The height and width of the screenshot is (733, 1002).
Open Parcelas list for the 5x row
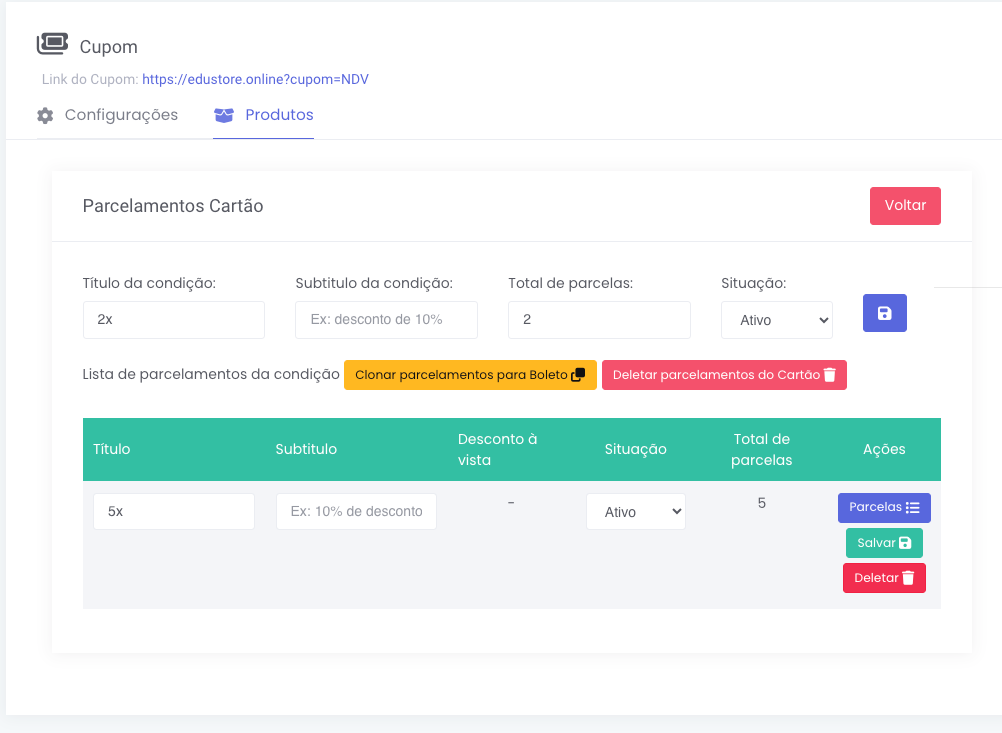click(884, 508)
